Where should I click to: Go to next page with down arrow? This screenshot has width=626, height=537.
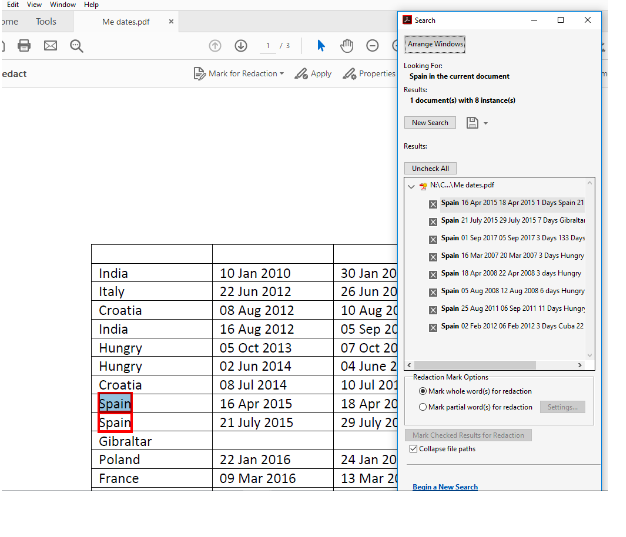pos(241,46)
